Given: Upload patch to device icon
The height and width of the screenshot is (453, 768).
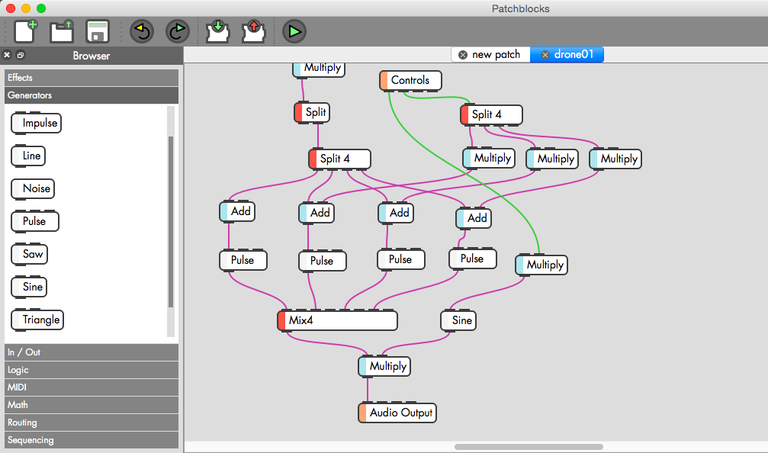Looking at the screenshot, I should pyautogui.click(x=254, y=31).
